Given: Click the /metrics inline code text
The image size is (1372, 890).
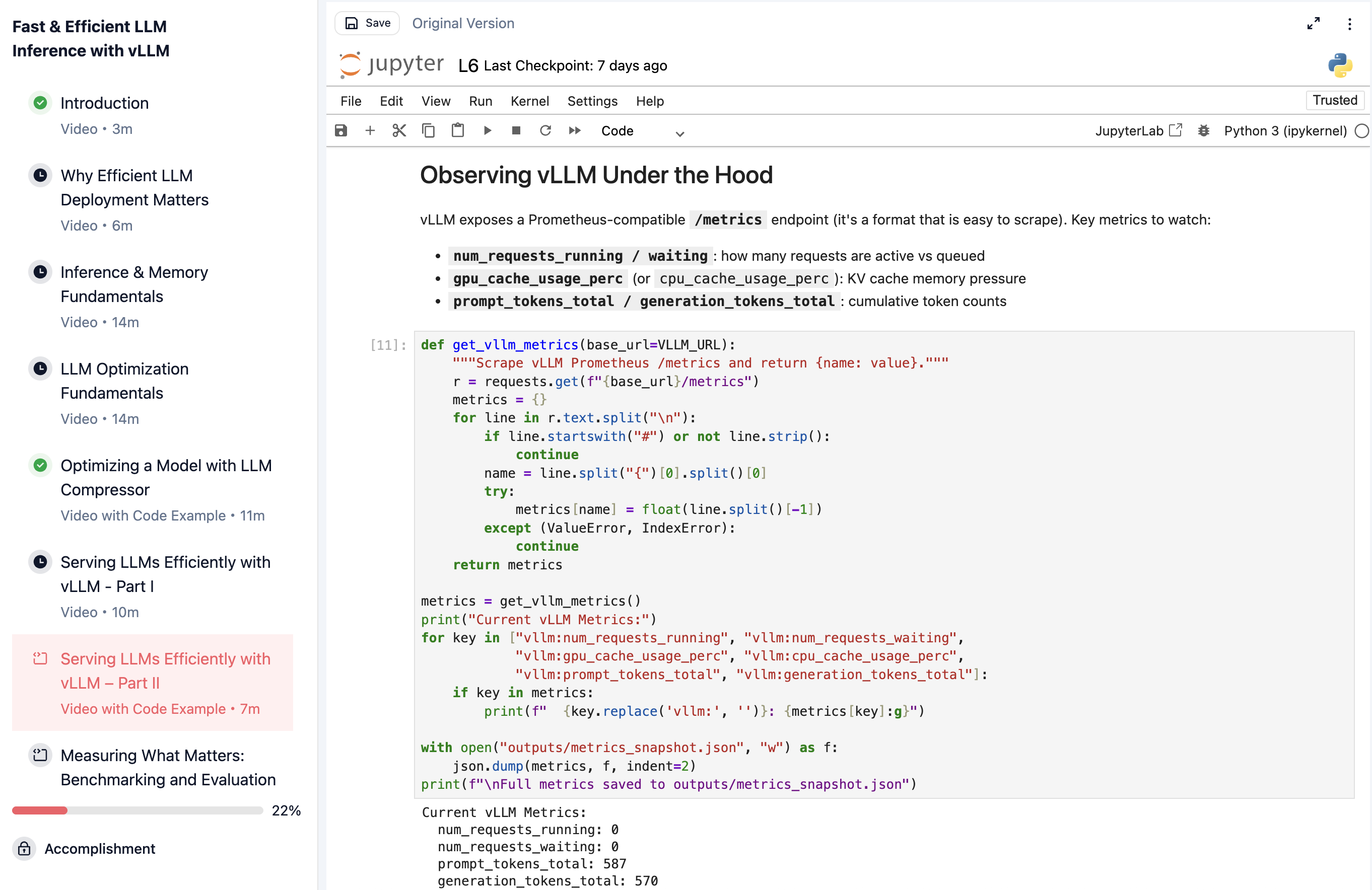Looking at the screenshot, I should pos(728,219).
